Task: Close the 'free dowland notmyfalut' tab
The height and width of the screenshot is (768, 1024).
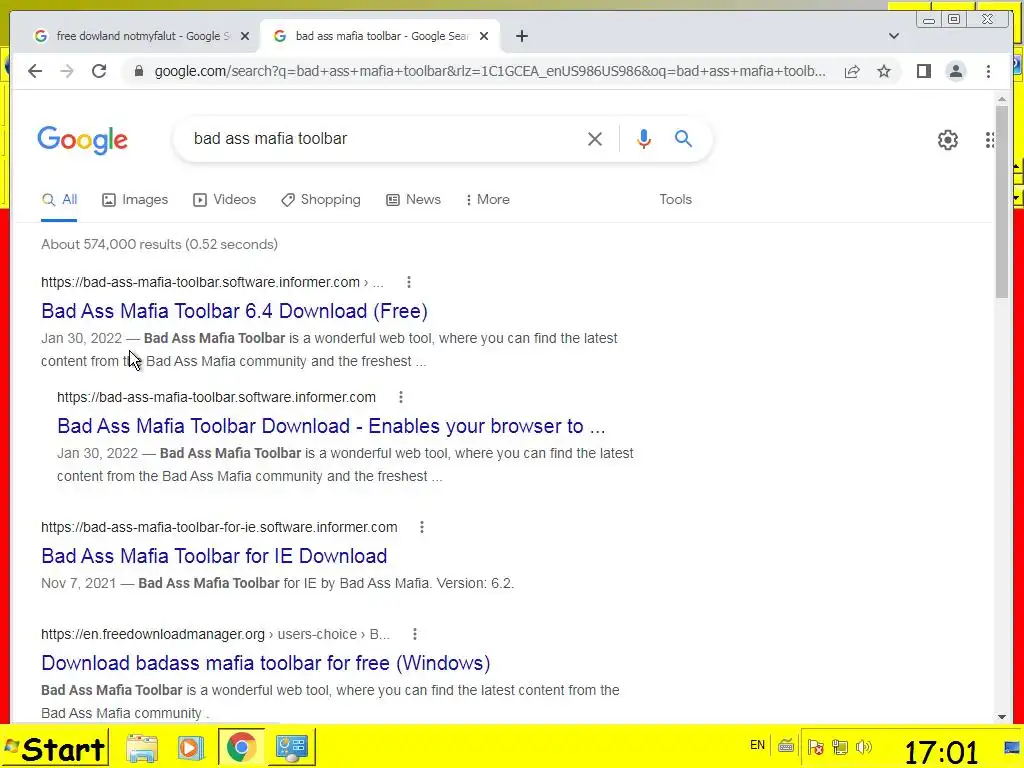Action: pyautogui.click(x=245, y=36)
